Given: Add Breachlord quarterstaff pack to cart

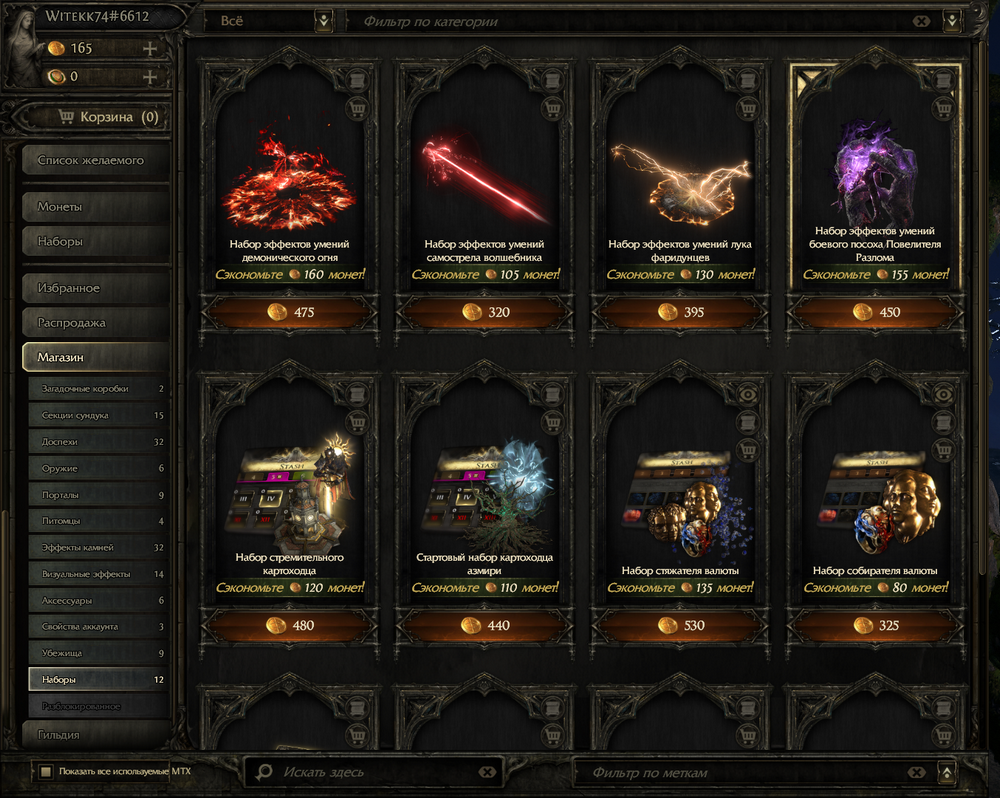Looking at the screenshot, I should [x=943, y=108].
